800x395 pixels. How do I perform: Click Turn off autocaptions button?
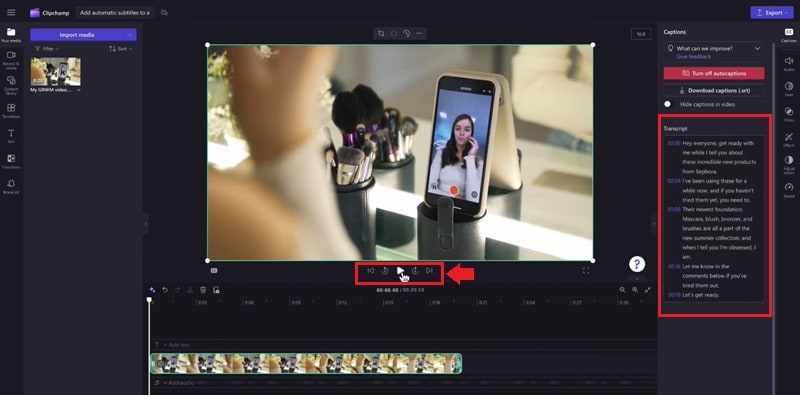pyautogui.click(x=714, y=73)
